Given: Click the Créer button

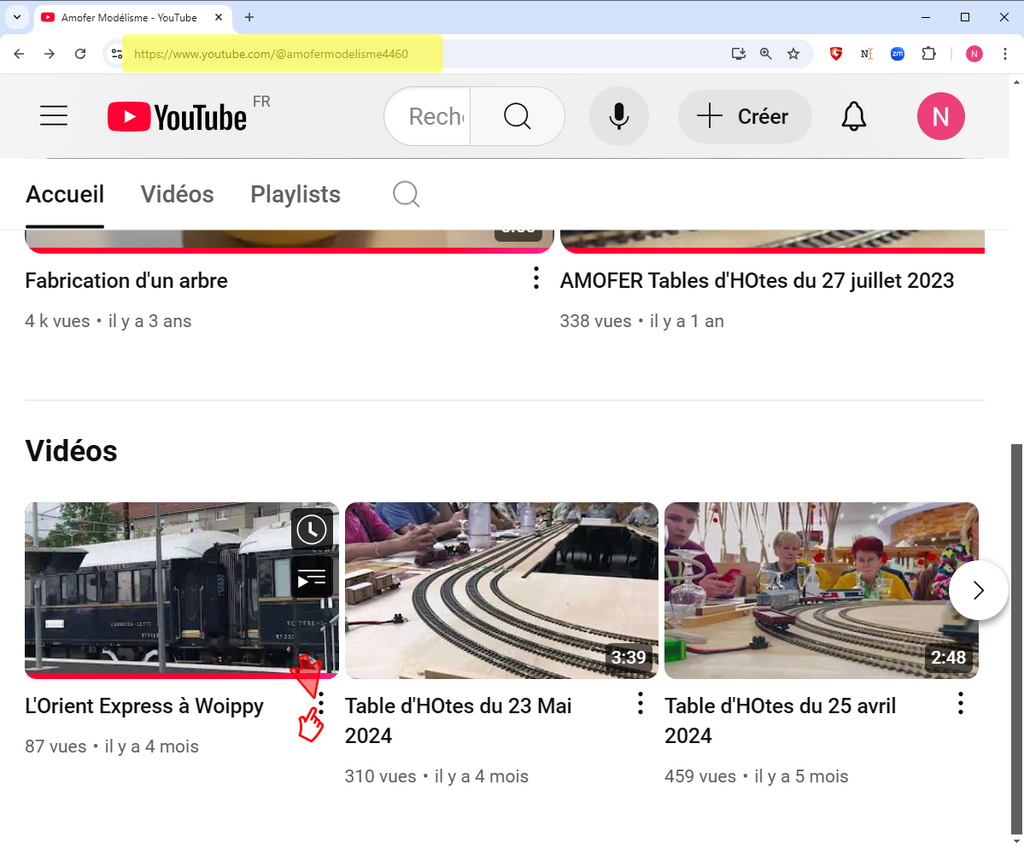Looking at the screenshot, I should [744, 116].
